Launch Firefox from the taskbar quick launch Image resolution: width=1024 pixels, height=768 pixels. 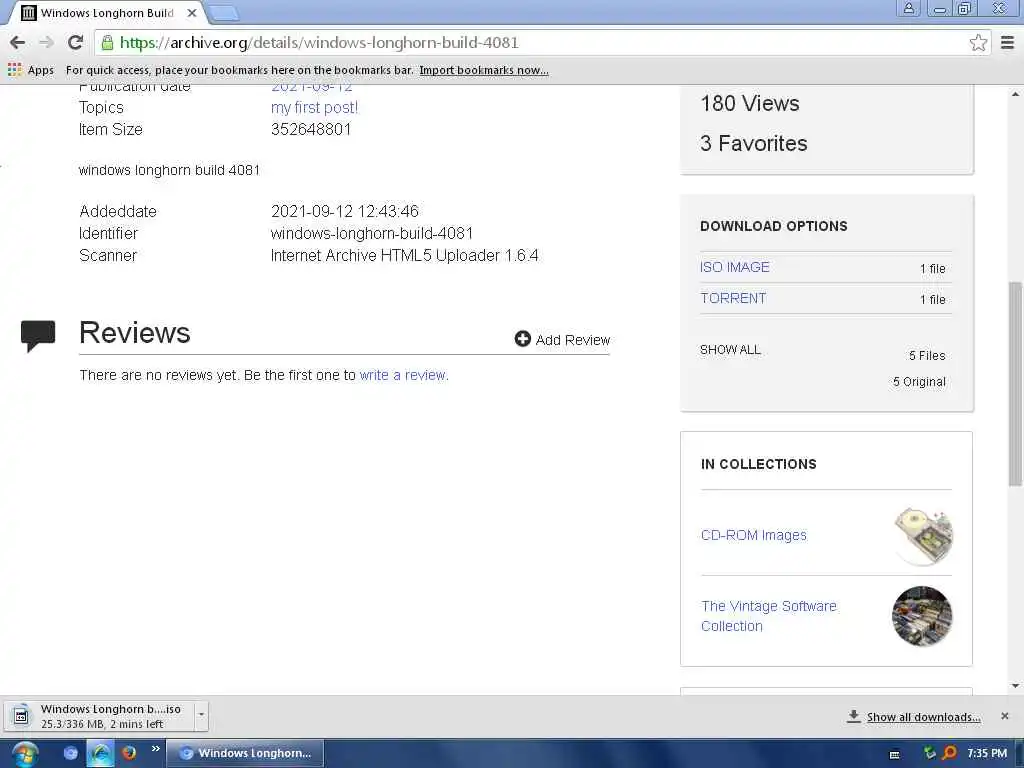click(x=129, y=753)
